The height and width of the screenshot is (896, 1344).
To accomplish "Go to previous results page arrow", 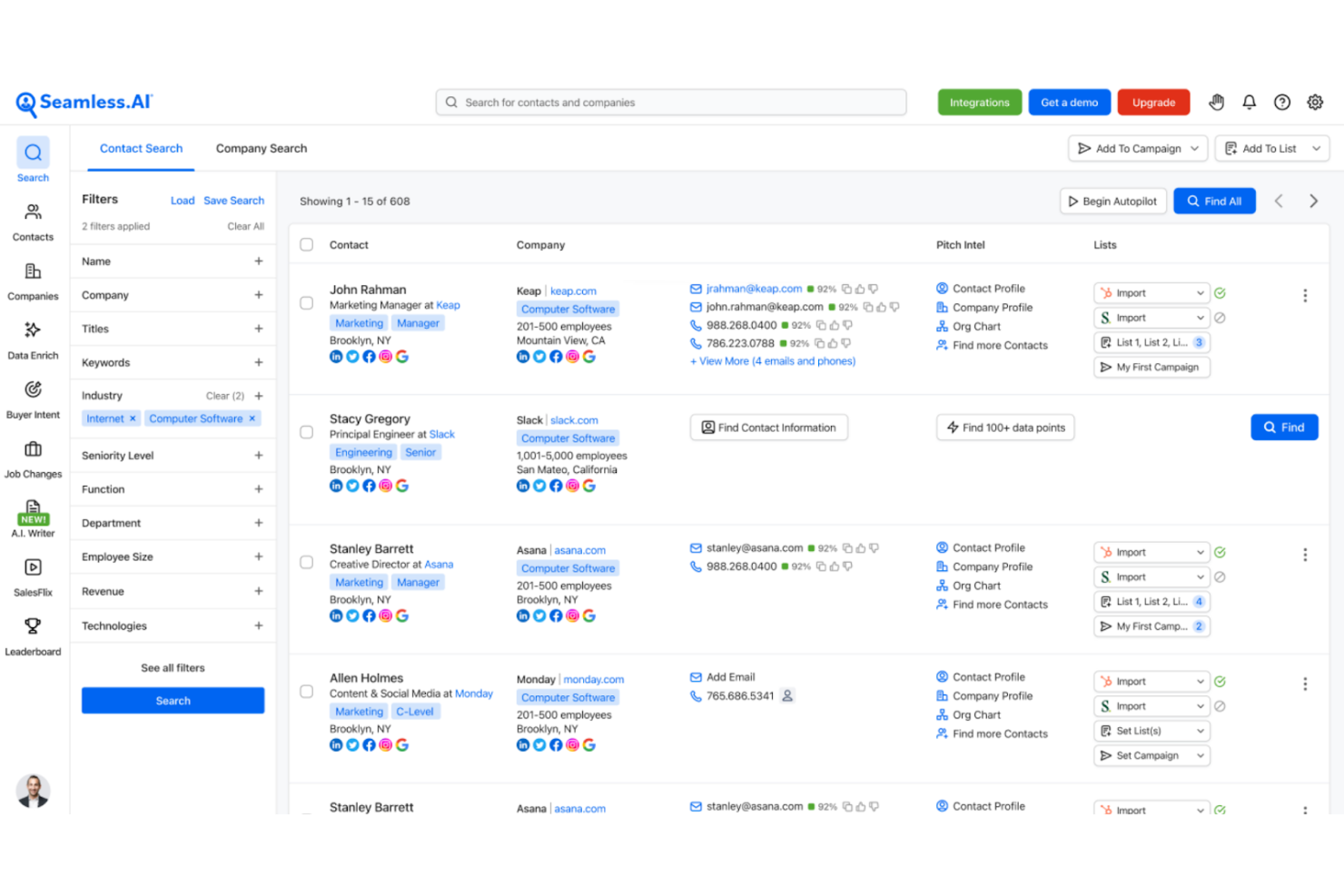I will tap(1279, 202).
